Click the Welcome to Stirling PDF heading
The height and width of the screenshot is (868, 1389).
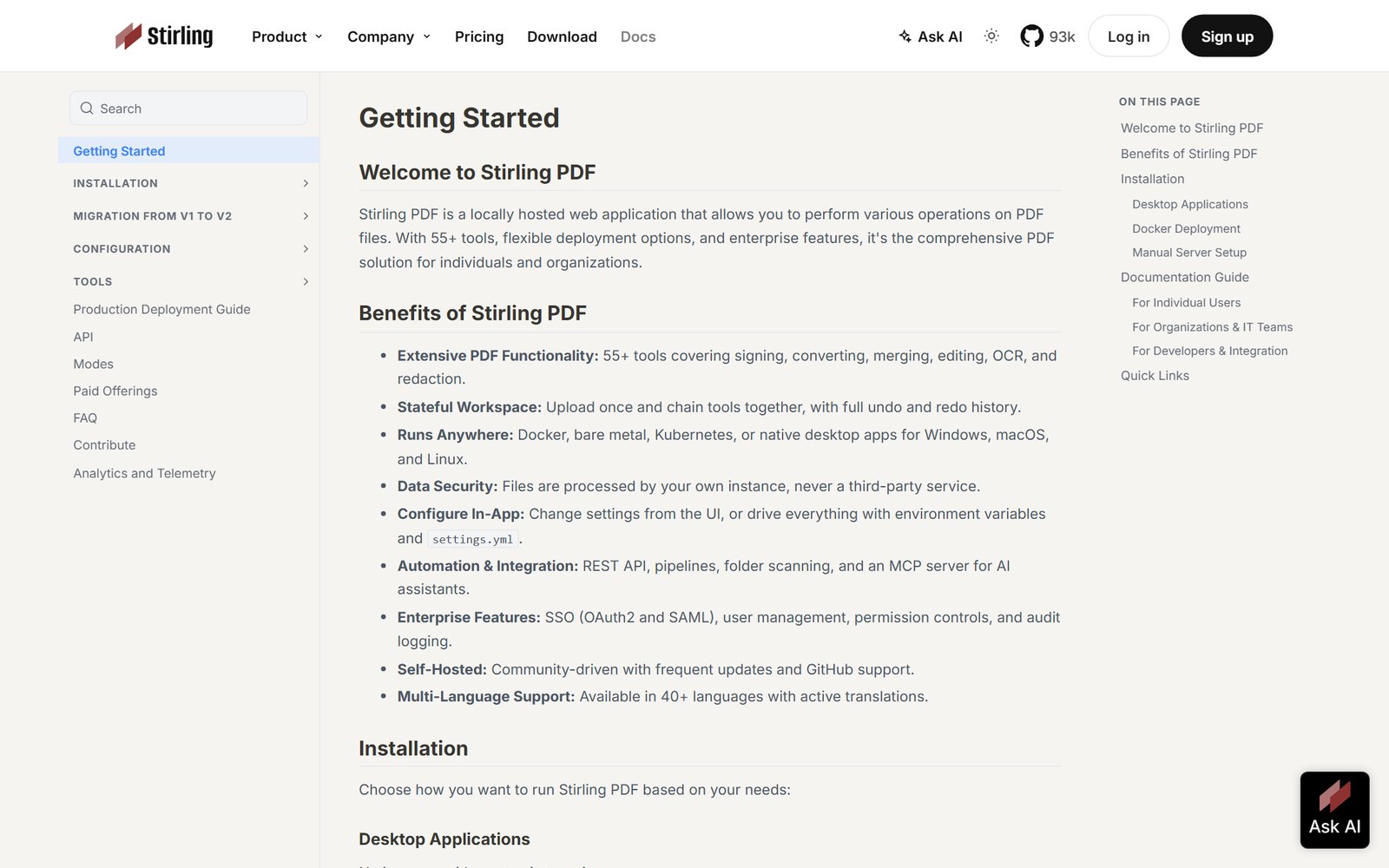[477, 172]
